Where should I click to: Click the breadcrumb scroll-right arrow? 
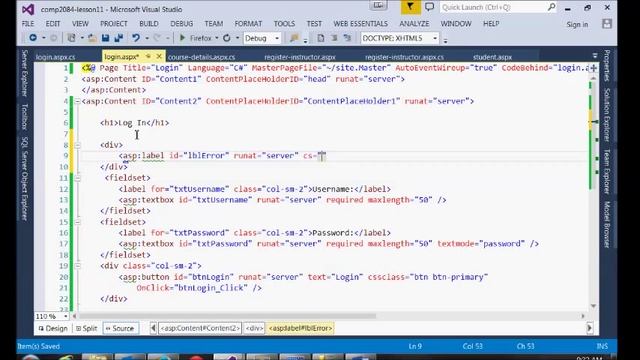pos(589,328)
